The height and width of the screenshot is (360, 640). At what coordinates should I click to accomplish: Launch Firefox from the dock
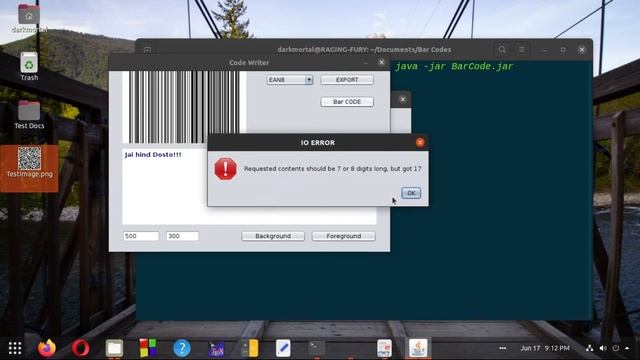[x=47, y=348]
